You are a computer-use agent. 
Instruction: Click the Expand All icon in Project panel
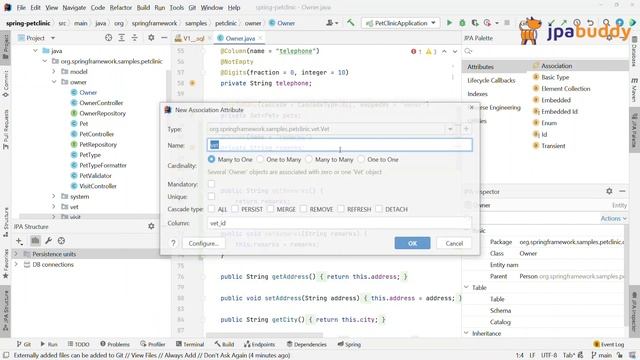point(121,38)
